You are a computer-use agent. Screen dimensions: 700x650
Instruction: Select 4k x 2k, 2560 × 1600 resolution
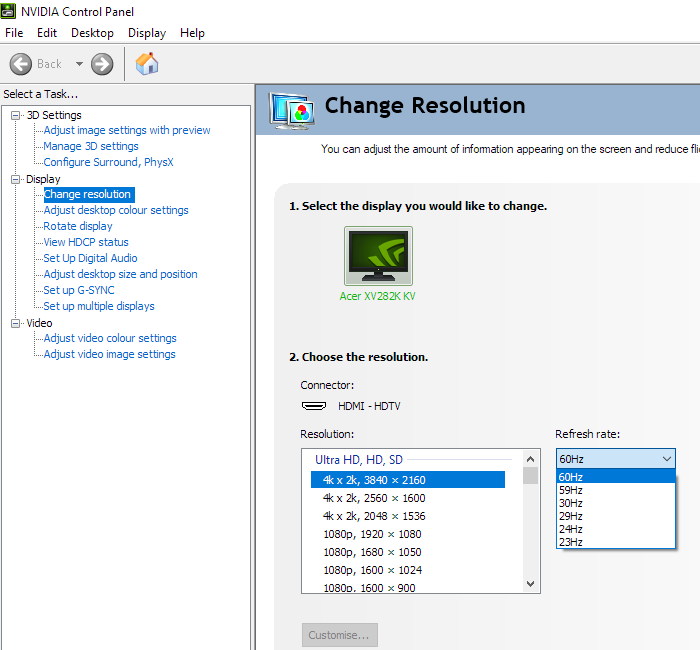click(374, 498)
